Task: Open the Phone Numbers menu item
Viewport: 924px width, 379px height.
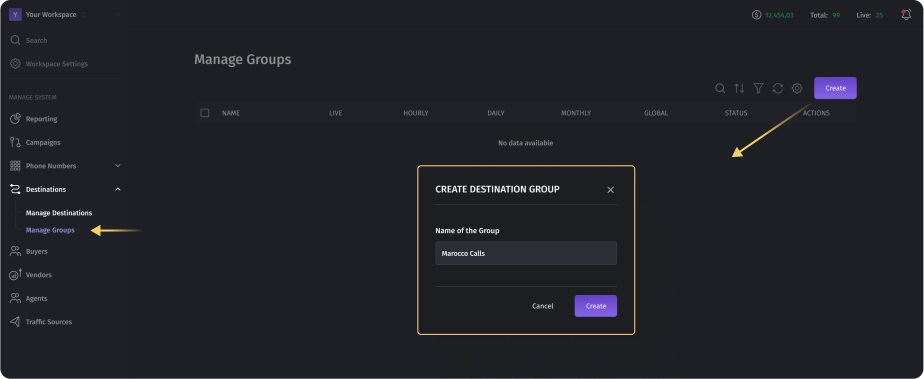Action: coord(51,166)
